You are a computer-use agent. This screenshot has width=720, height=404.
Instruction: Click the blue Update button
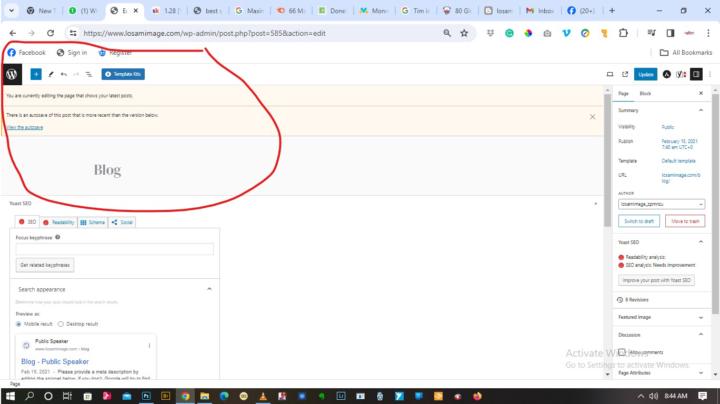[x=646, y=74]
